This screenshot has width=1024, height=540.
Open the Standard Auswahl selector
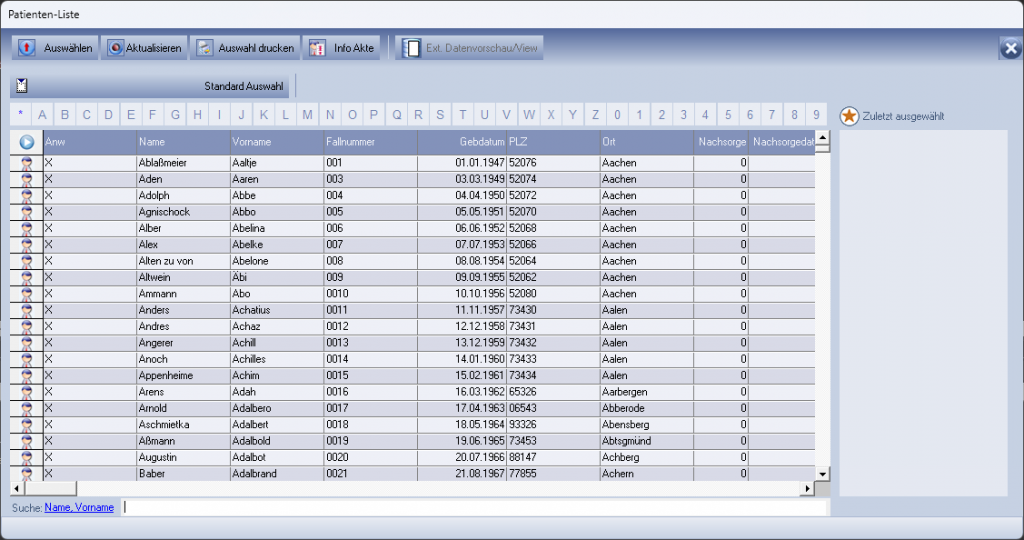point(150,86)
